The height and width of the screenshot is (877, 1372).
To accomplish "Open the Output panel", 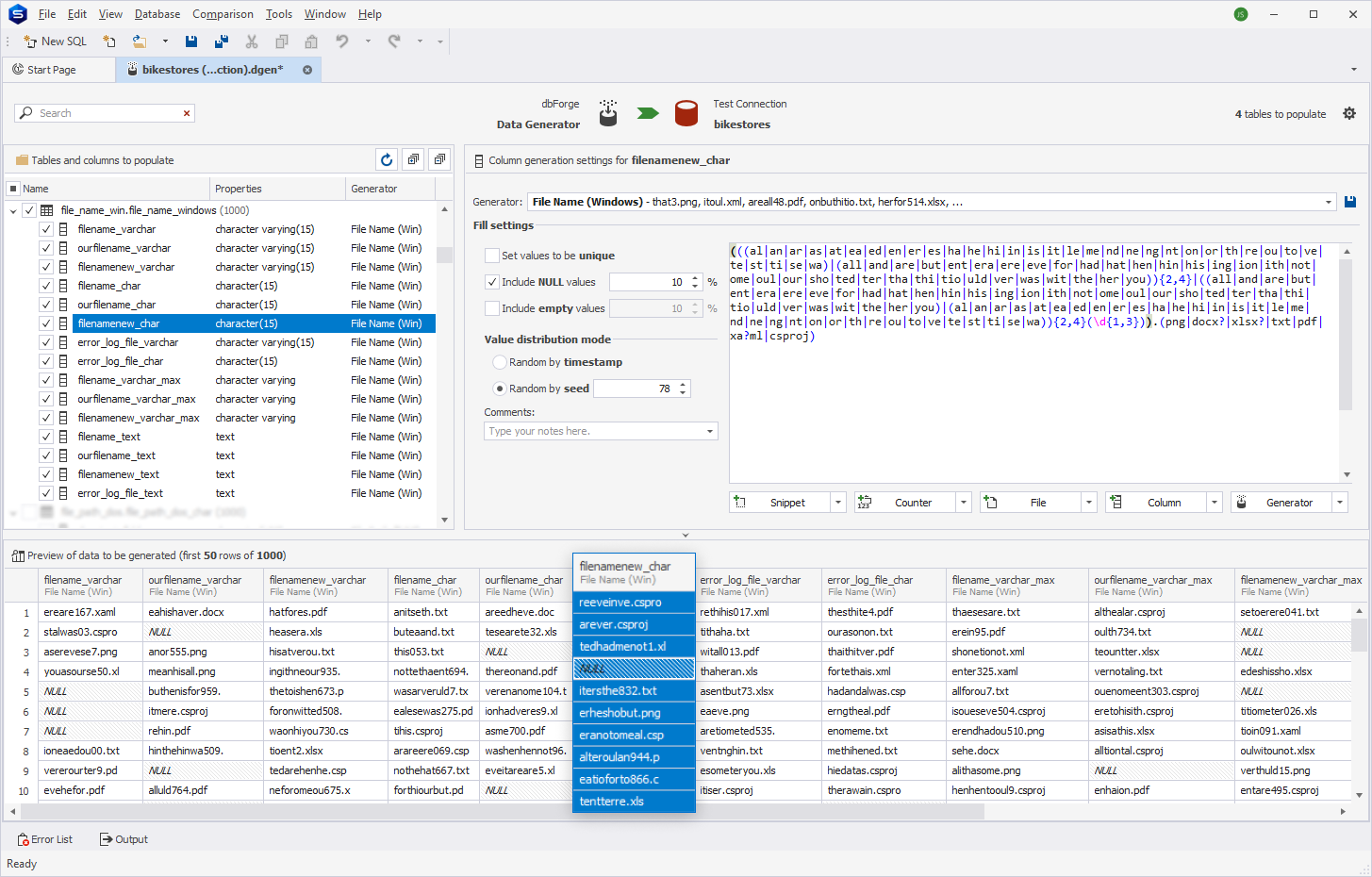I will point(124,839).
